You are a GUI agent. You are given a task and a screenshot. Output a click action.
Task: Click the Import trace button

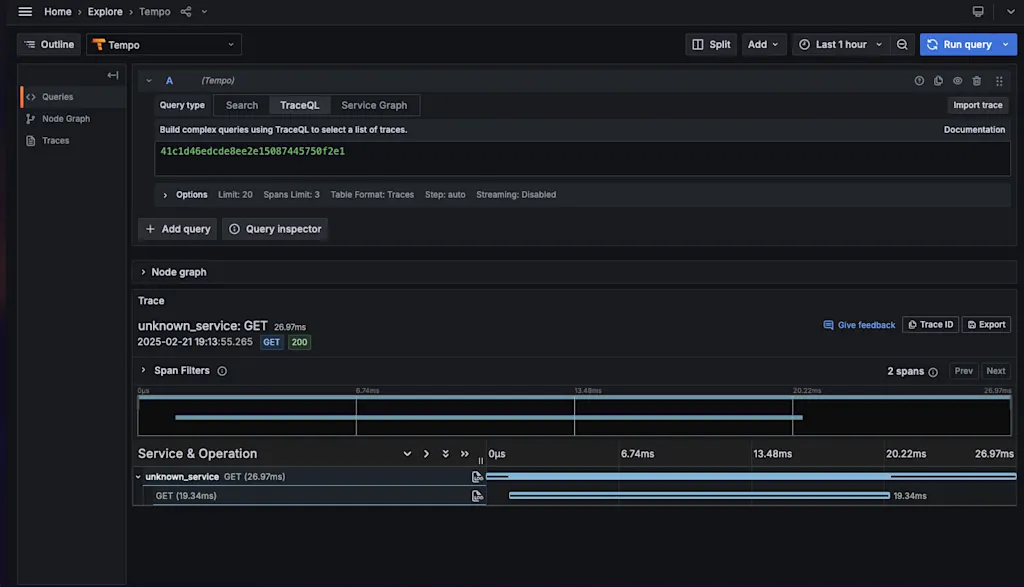(x=977, y=105)
